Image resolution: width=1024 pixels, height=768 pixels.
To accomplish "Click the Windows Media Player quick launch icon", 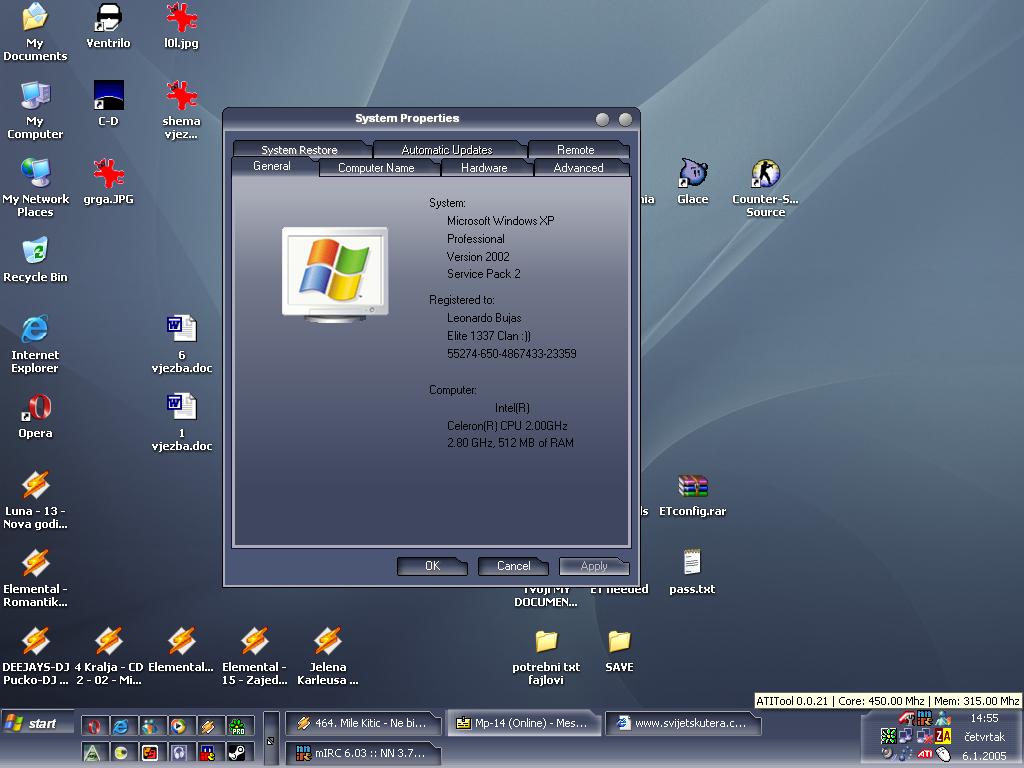I will (x=179, y=726).
